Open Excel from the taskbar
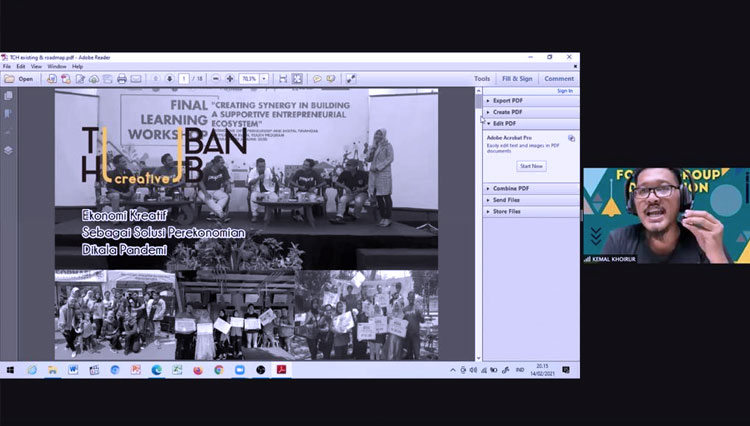This screenshot has height=426, width=750. point(177,370)
